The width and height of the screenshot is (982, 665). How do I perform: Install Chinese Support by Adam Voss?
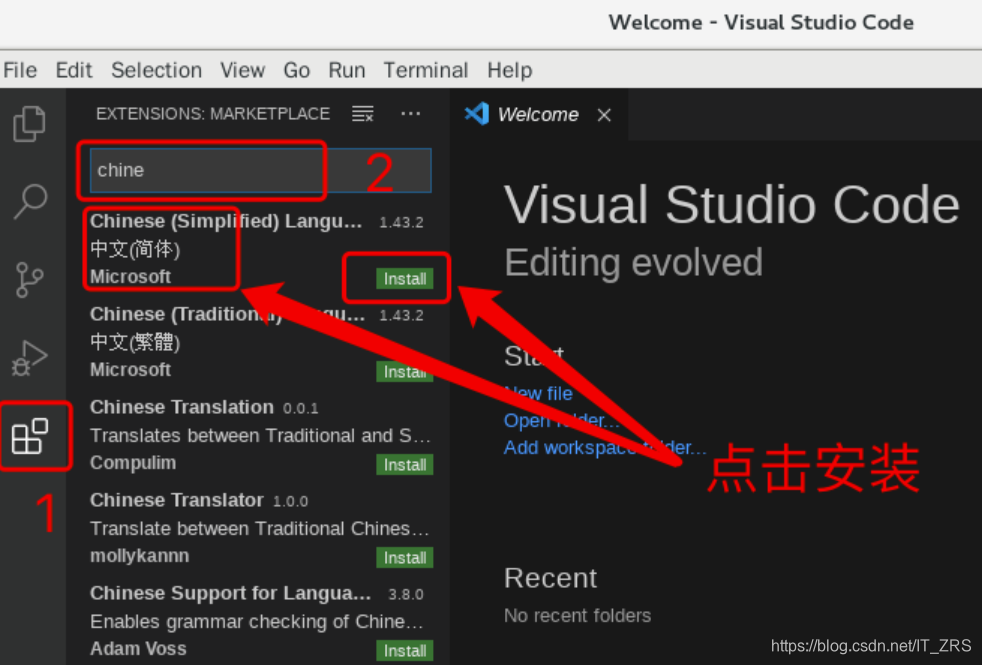[x=405, y=651]
